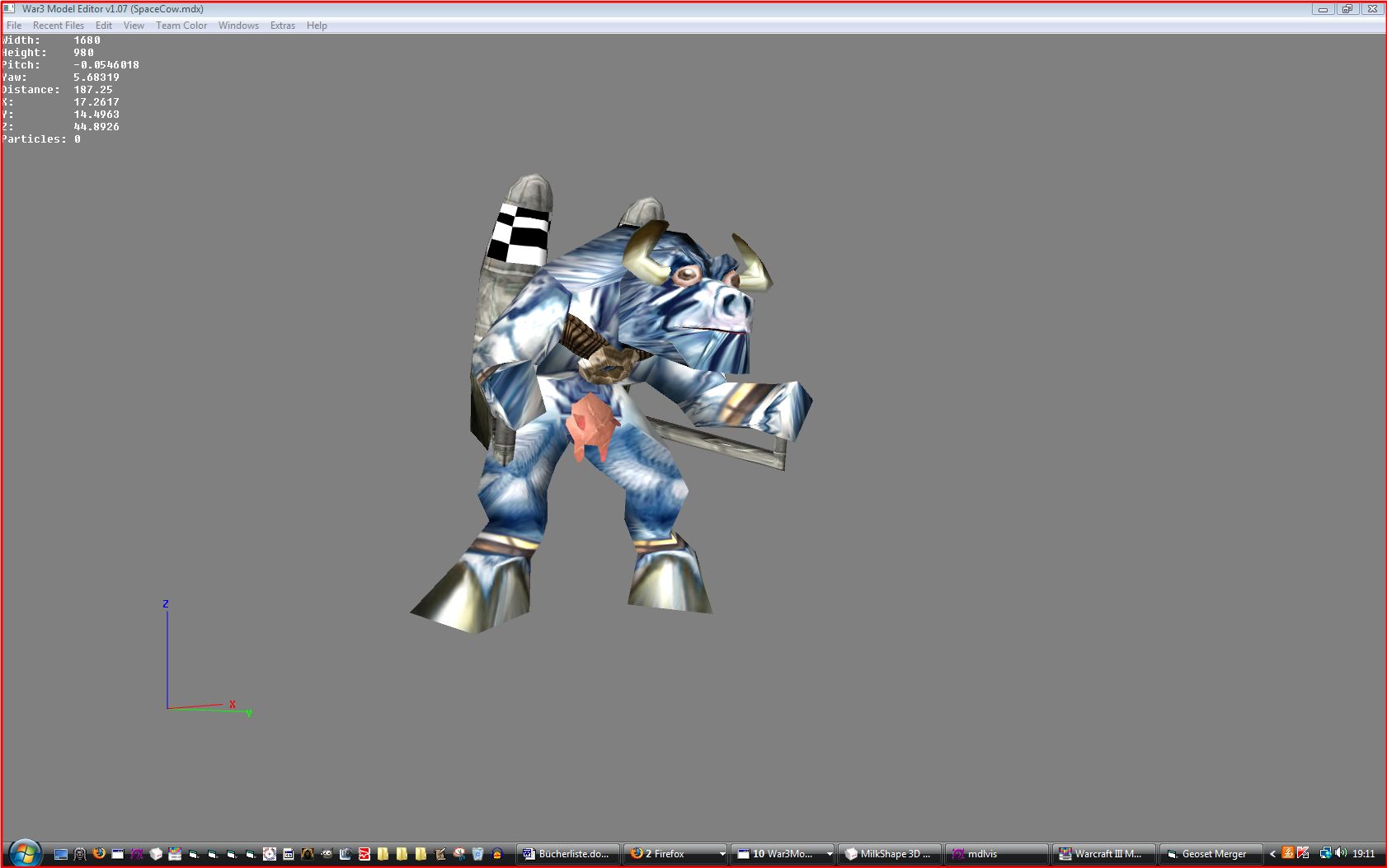Open the File menu
1387x868 pixels.
(x=14, y=26)
